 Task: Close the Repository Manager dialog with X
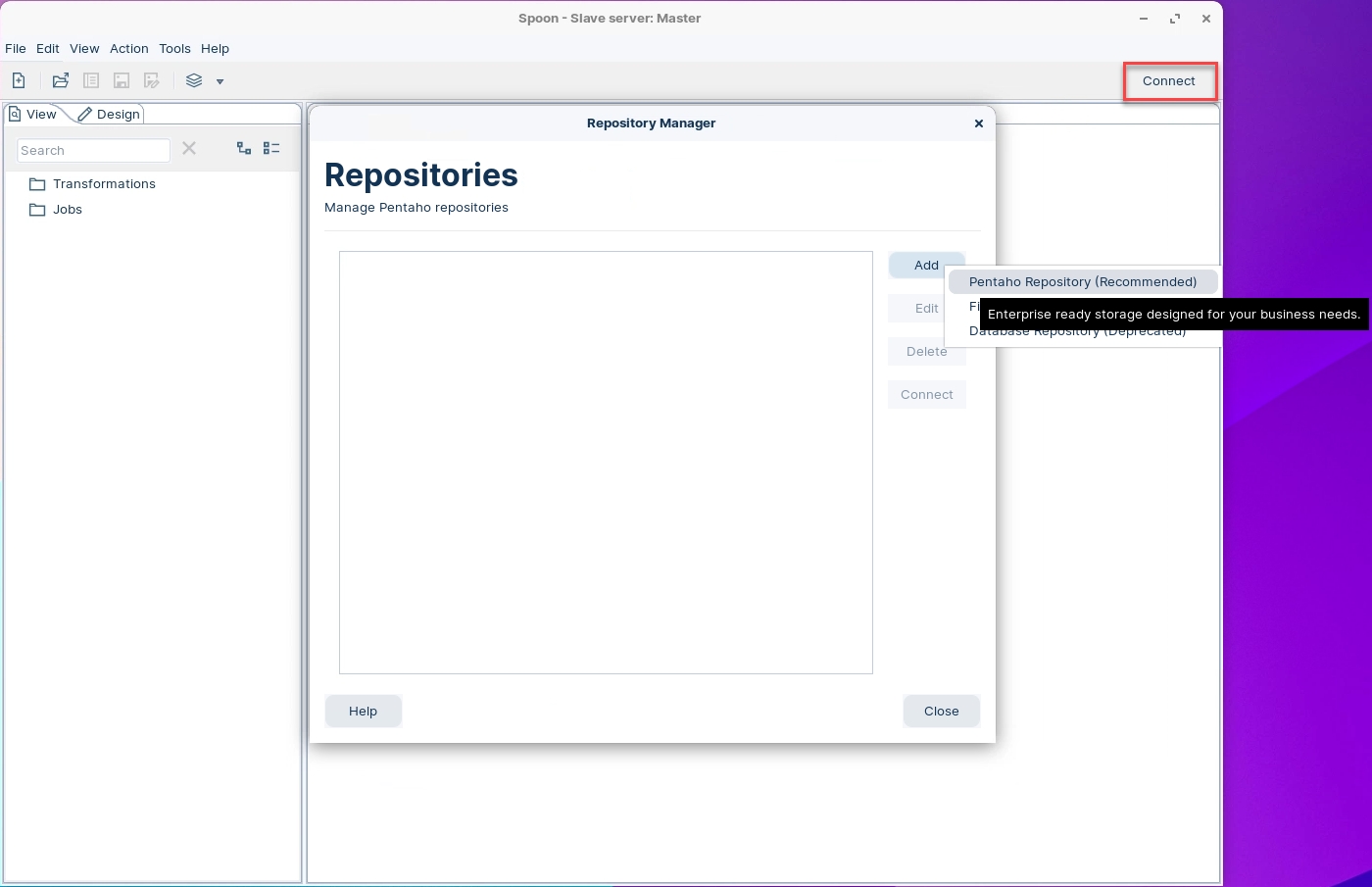click(979, 123)
